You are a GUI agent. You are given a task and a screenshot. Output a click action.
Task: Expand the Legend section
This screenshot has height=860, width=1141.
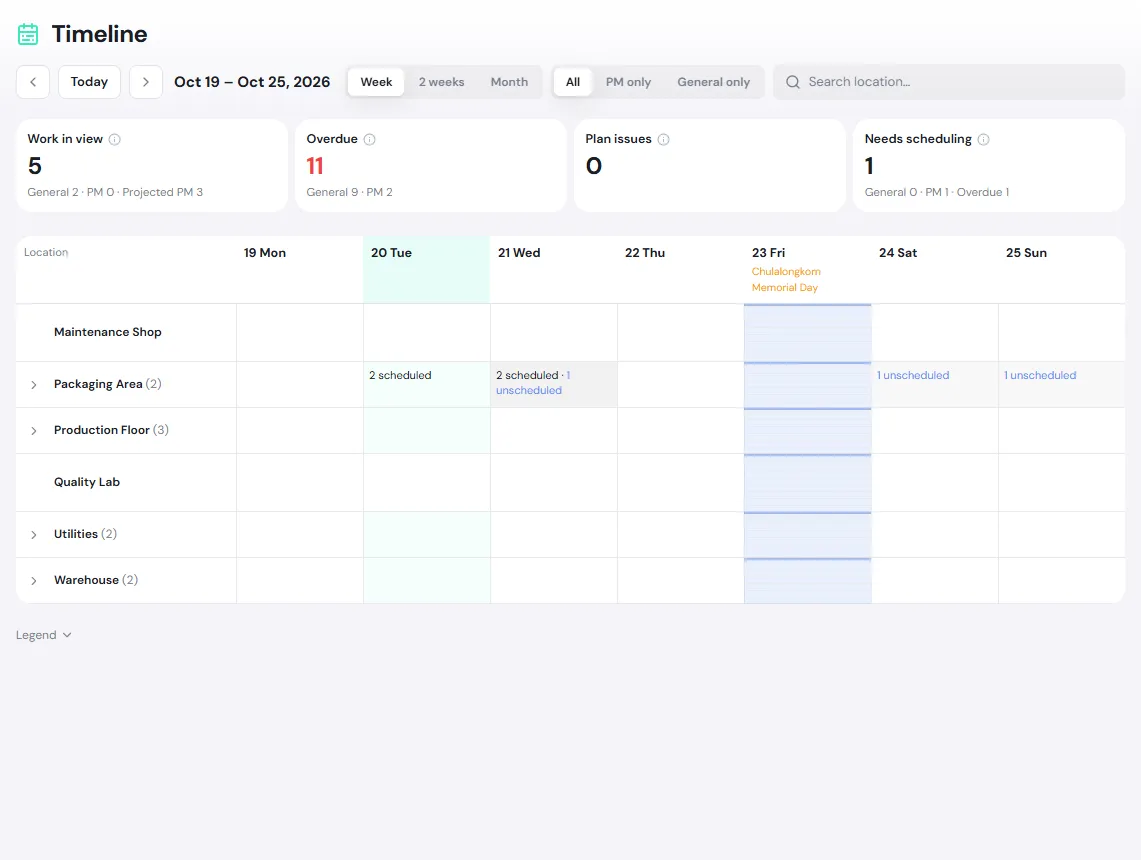click(44, 635)
